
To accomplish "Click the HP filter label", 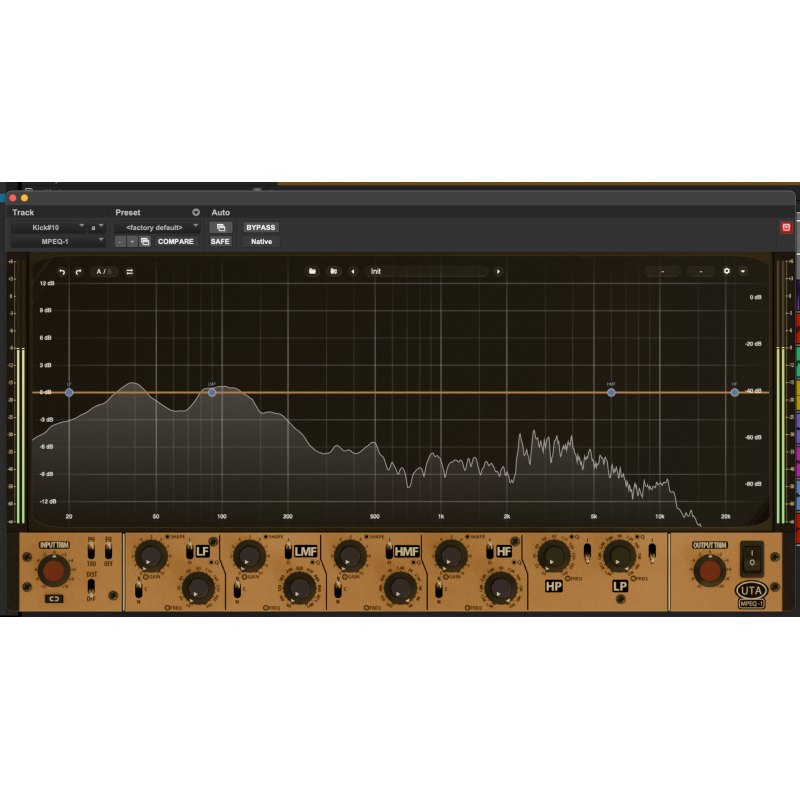I will point(554,586).
